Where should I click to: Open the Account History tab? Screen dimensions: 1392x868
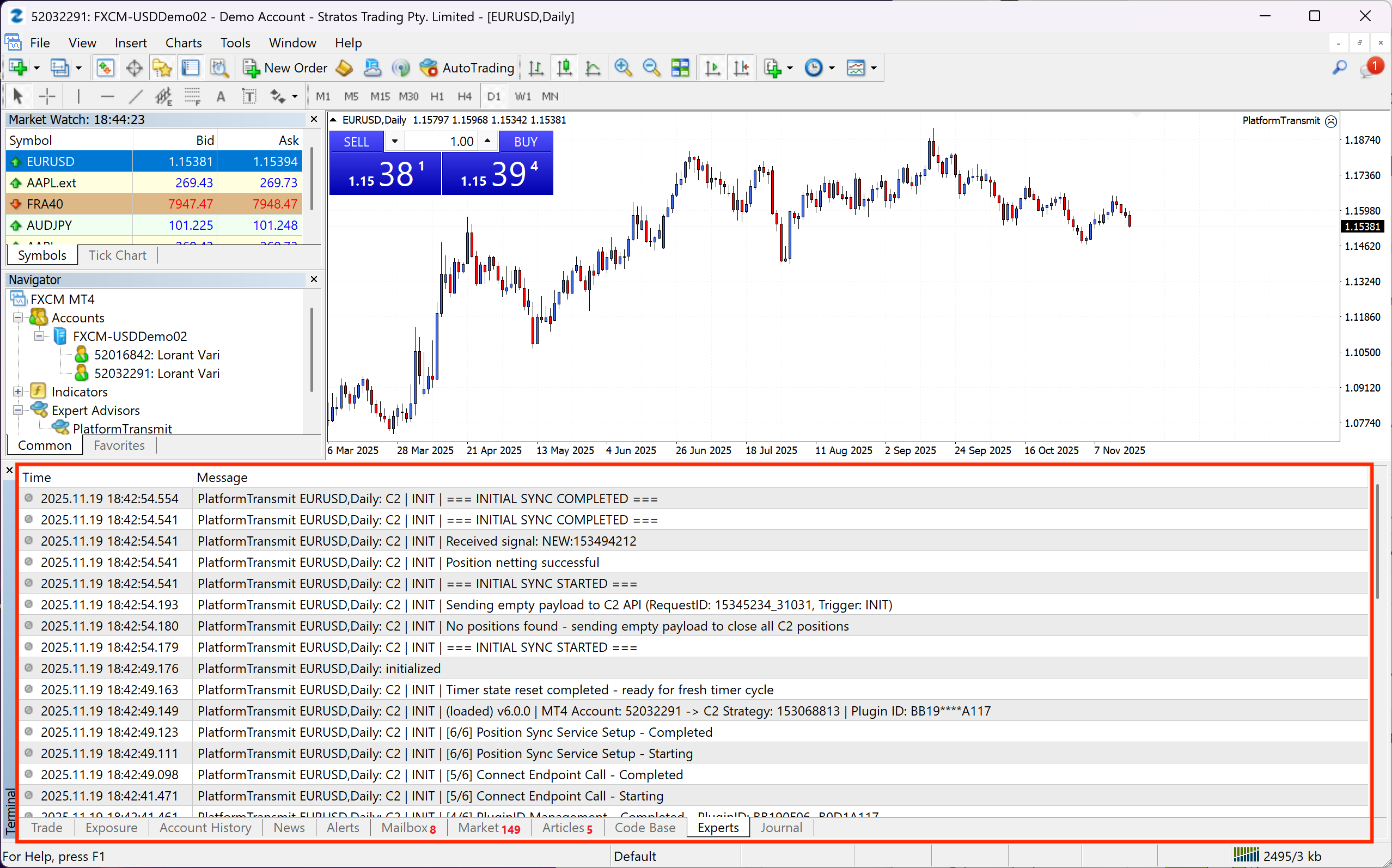(x=205, y=828)
